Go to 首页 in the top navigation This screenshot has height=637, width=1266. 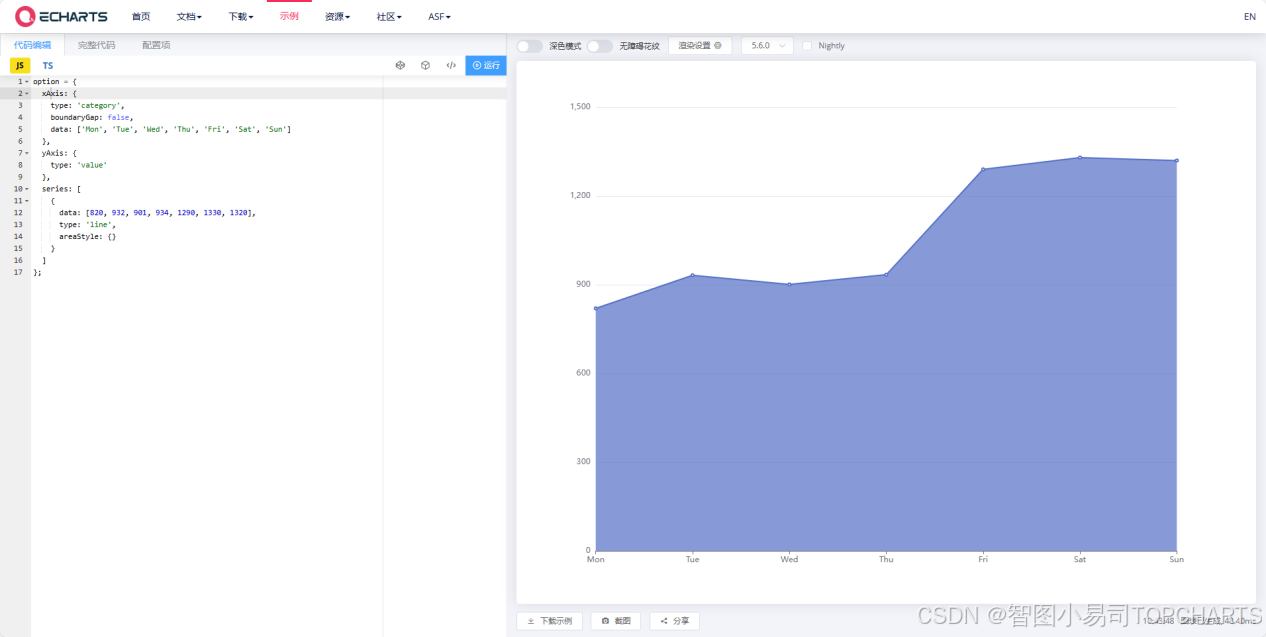[x=141, y=17]
